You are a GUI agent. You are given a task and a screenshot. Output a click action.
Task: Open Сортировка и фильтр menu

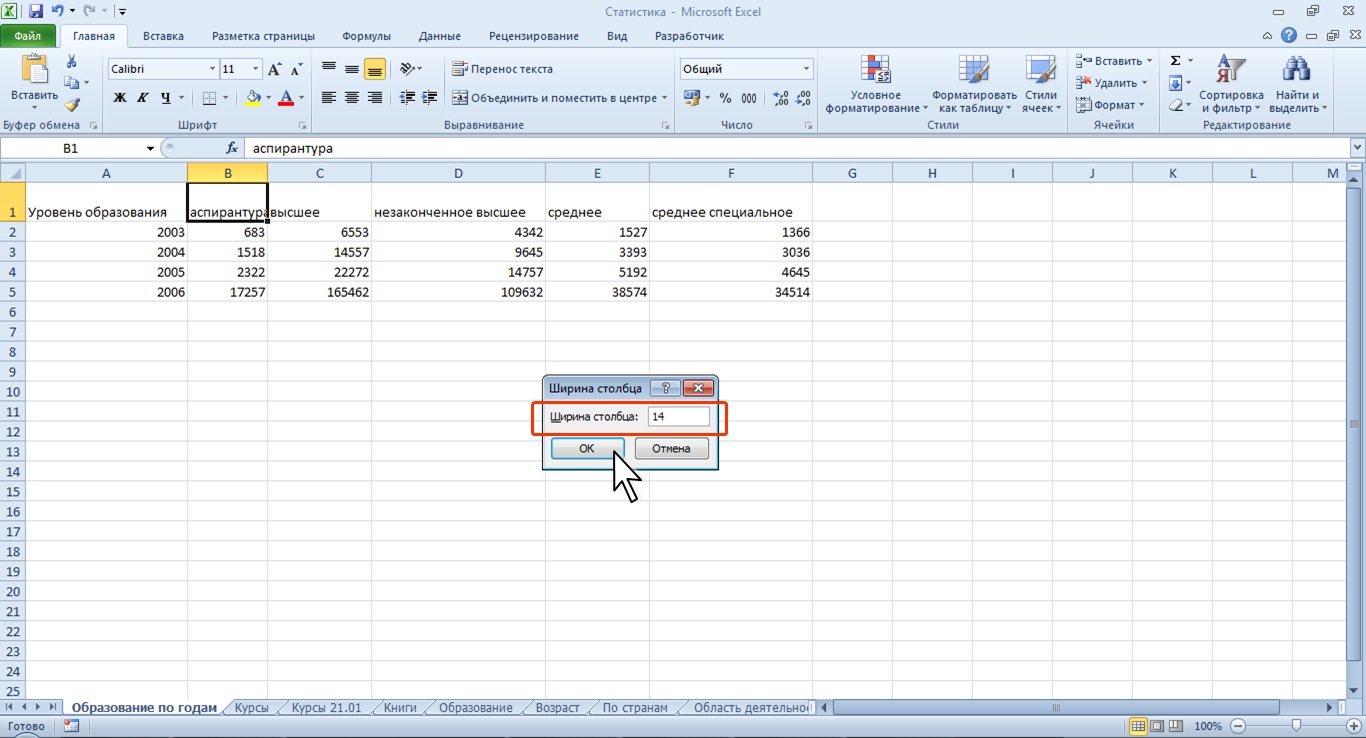(x=1231, y=84)
